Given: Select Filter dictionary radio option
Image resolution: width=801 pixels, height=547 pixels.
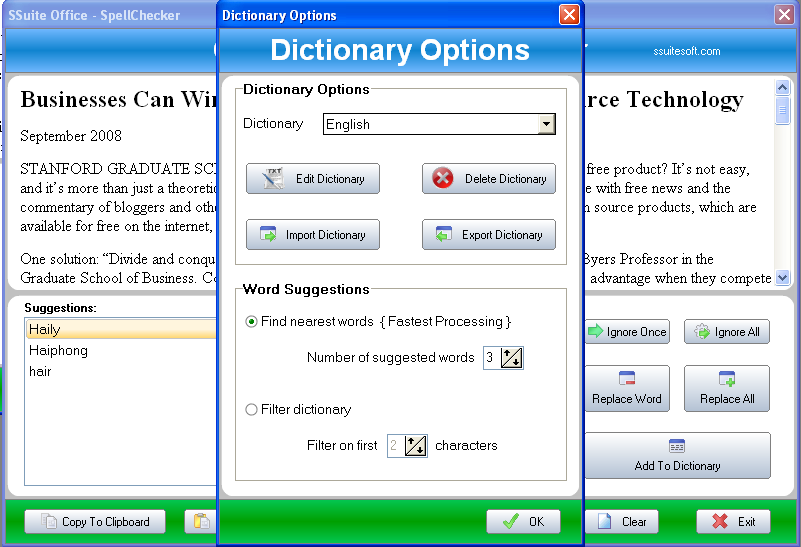Looking at the screenshot, I should (x=251, y=409).
